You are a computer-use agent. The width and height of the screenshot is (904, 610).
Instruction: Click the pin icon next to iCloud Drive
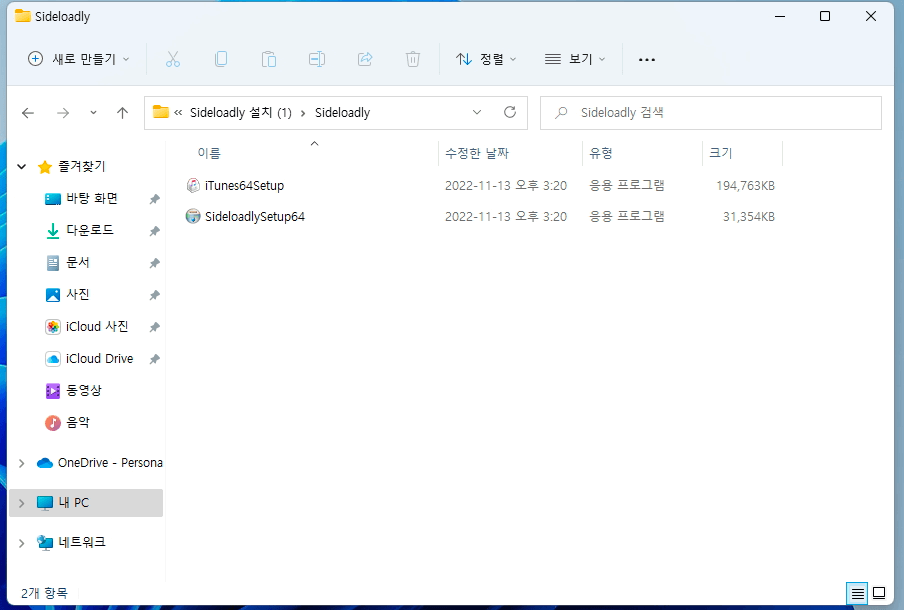tap(155, 359)
